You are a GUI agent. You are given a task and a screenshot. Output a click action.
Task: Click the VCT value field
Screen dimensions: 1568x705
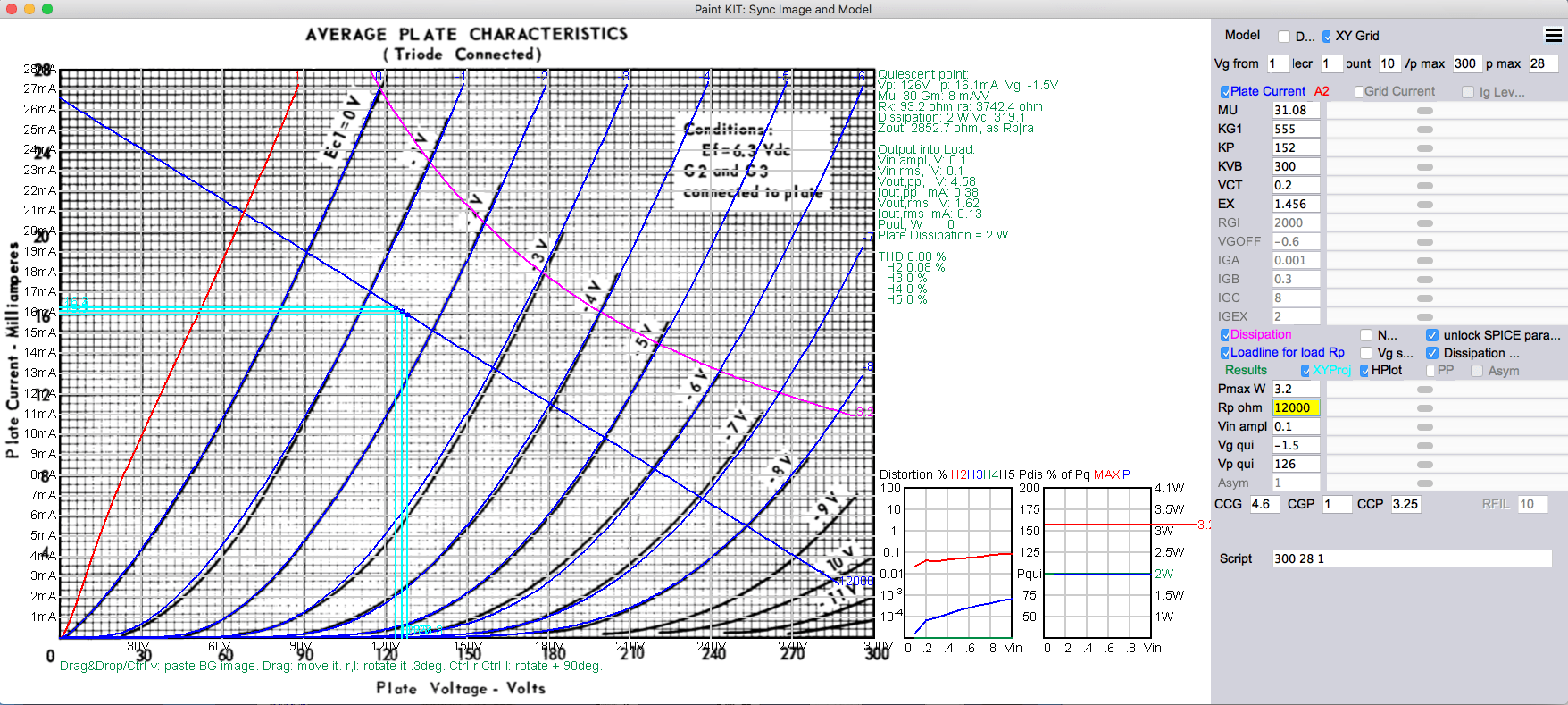(x=1296, y=185)
